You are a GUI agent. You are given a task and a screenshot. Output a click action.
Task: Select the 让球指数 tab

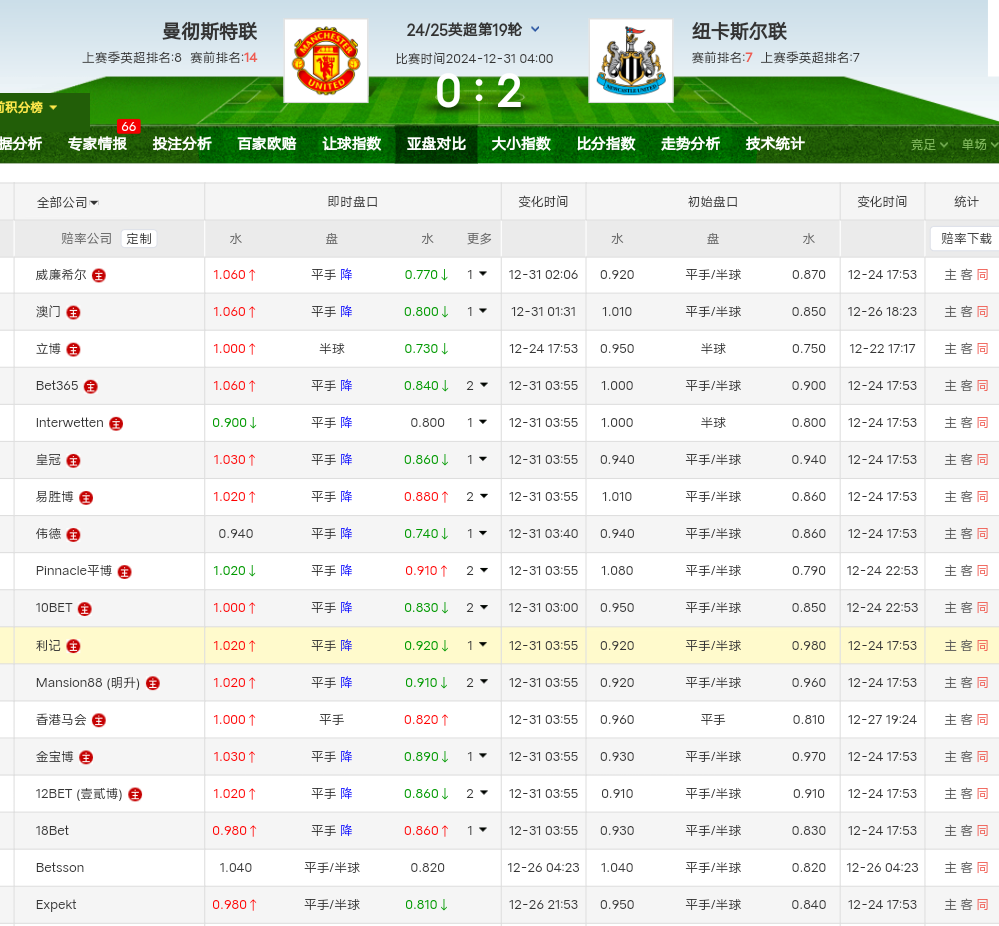[x=352, y=144]
